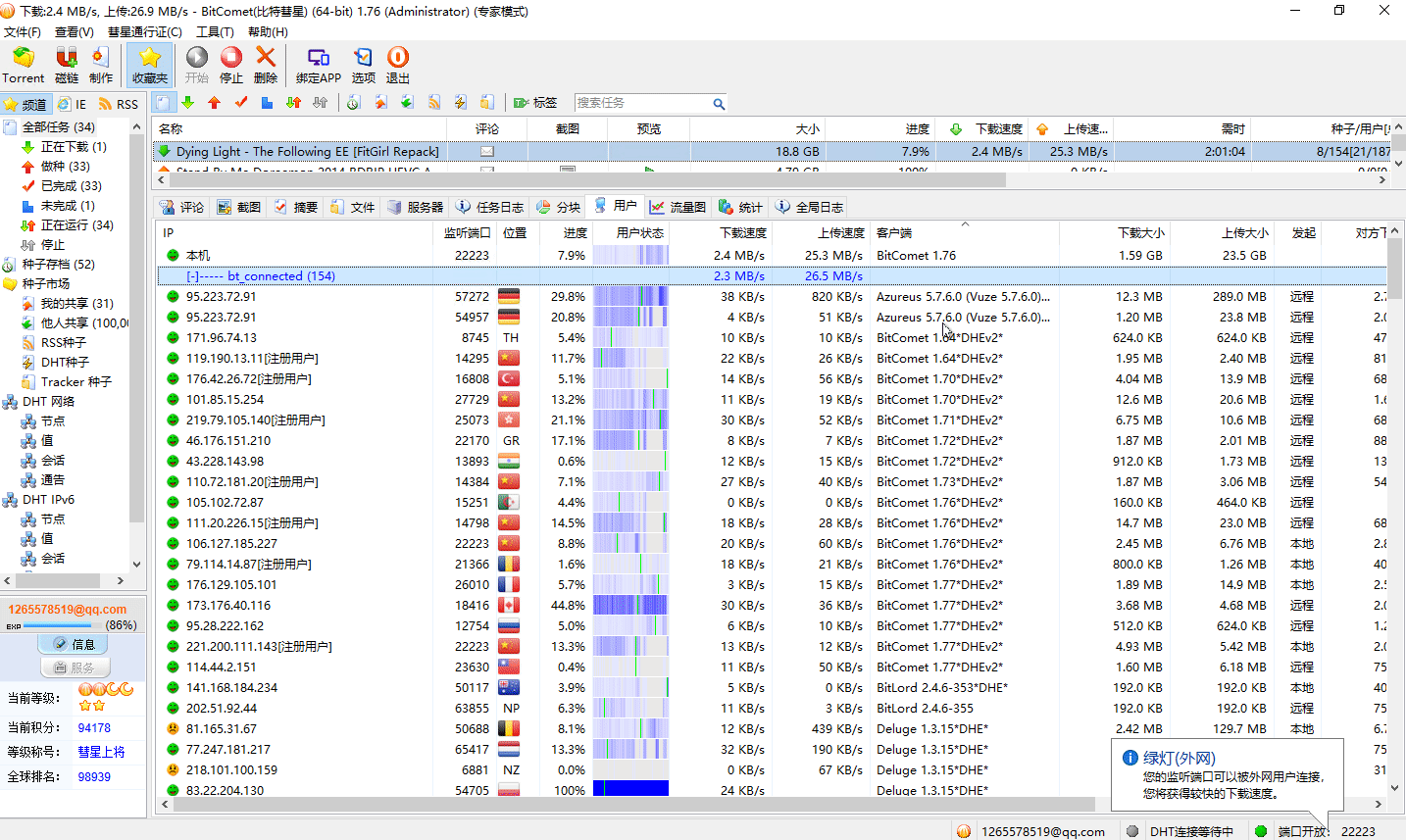Click green down-arrow downloading filter in toolbar
Image resolution: width=1406 pixels, height=840 pixels.
point(188,103)
